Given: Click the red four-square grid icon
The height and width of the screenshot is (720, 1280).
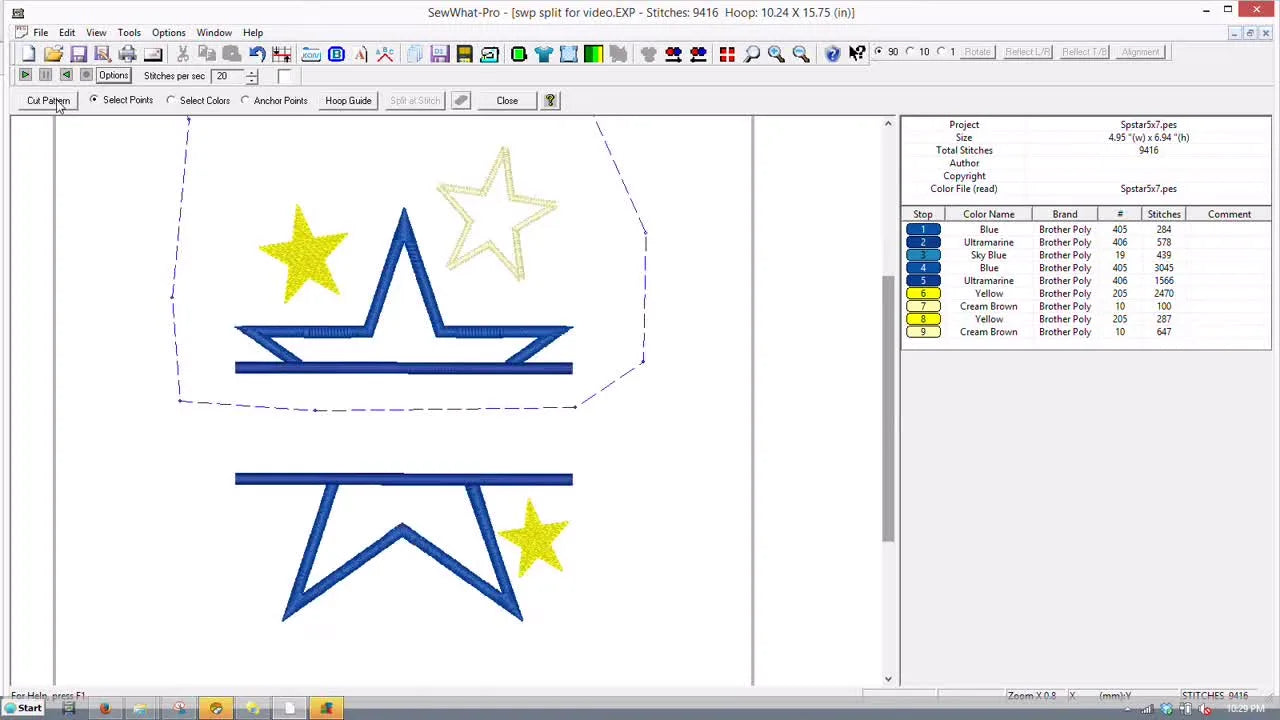Looking at the screenshot, I should click(727, 53).
